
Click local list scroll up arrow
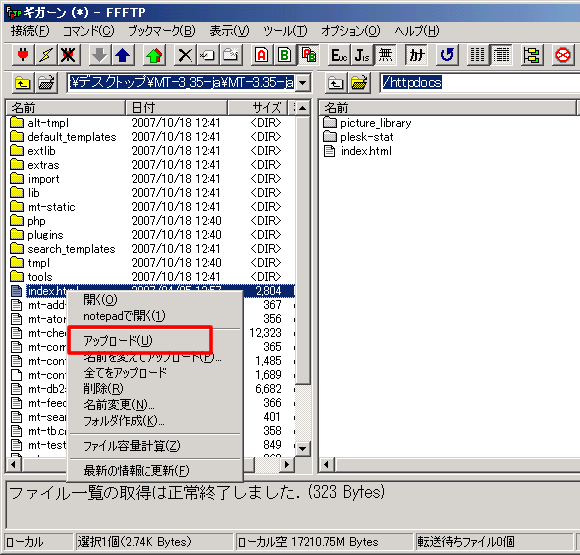pos(303,108)
